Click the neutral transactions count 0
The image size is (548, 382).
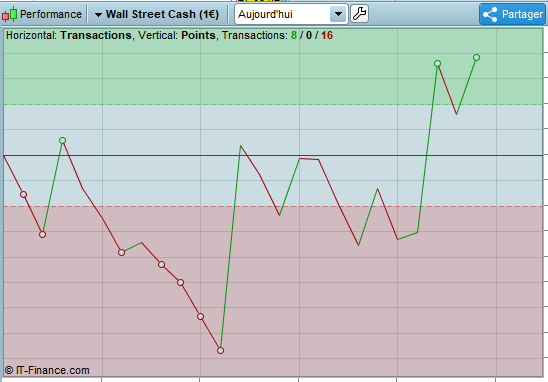click(309, 35)
